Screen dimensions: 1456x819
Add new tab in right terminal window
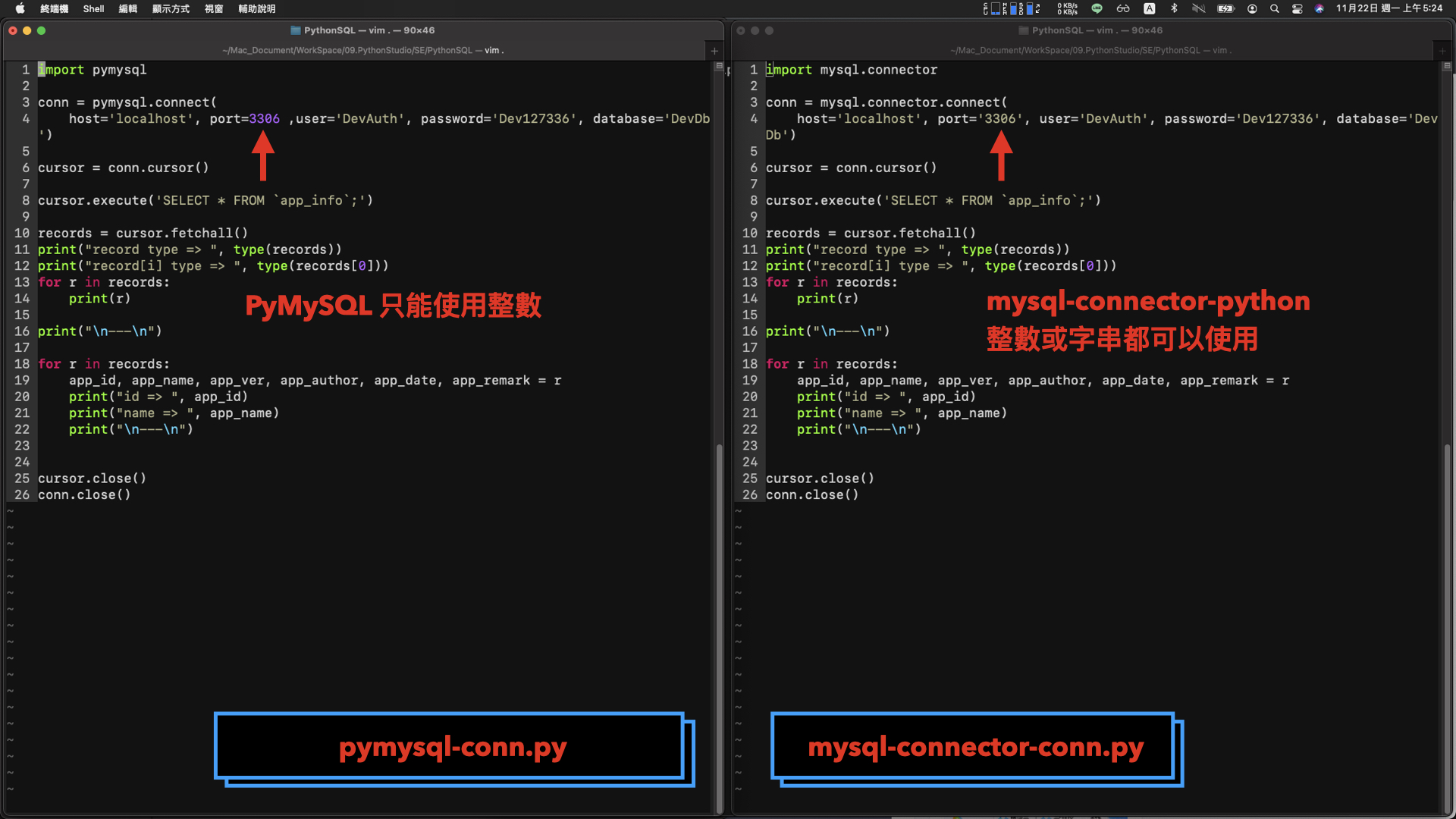[1442, 51]
